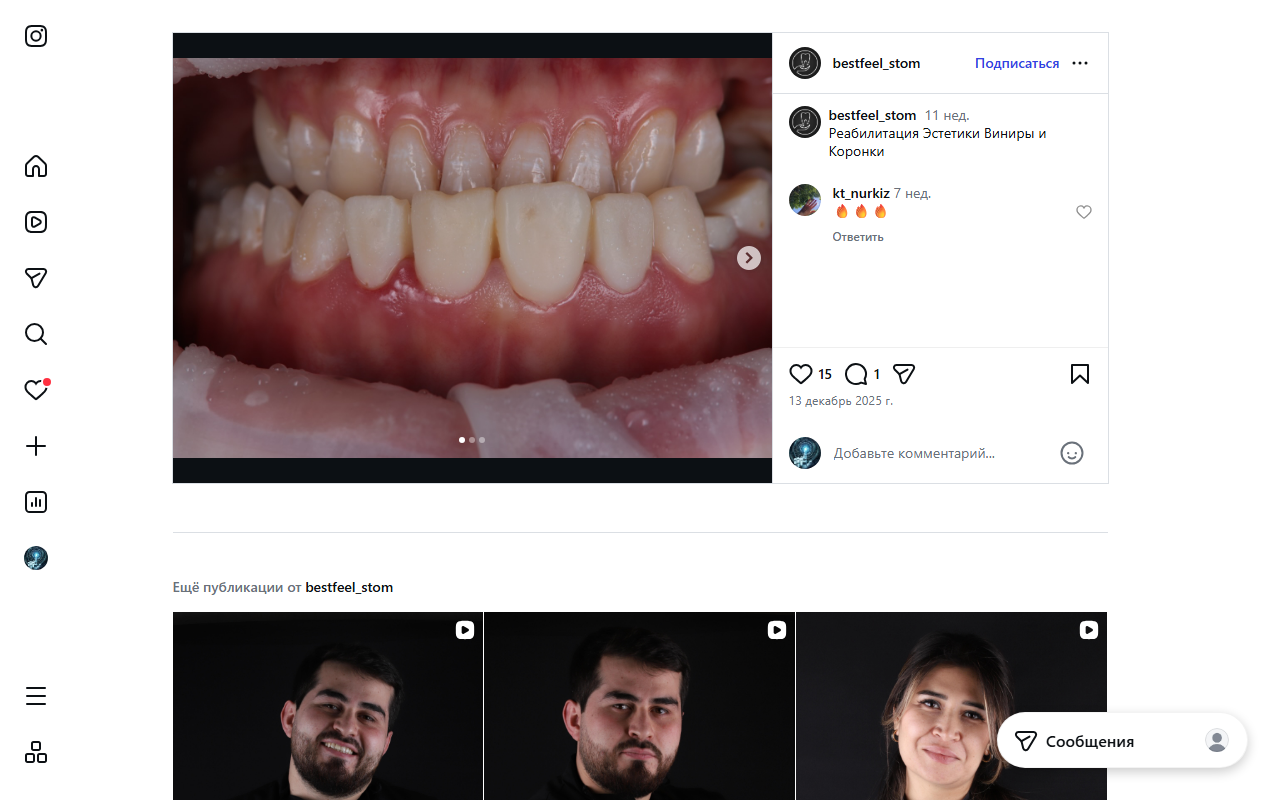The height and width of the screenshot is (800, 1280).
Task: Click the create new post plus icon
Action: (36, 446)
